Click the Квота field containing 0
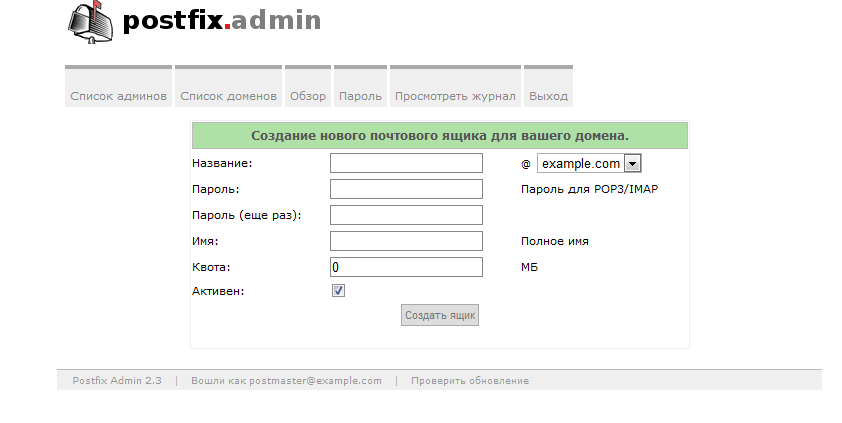842x423 pixels. click(407, 267)
